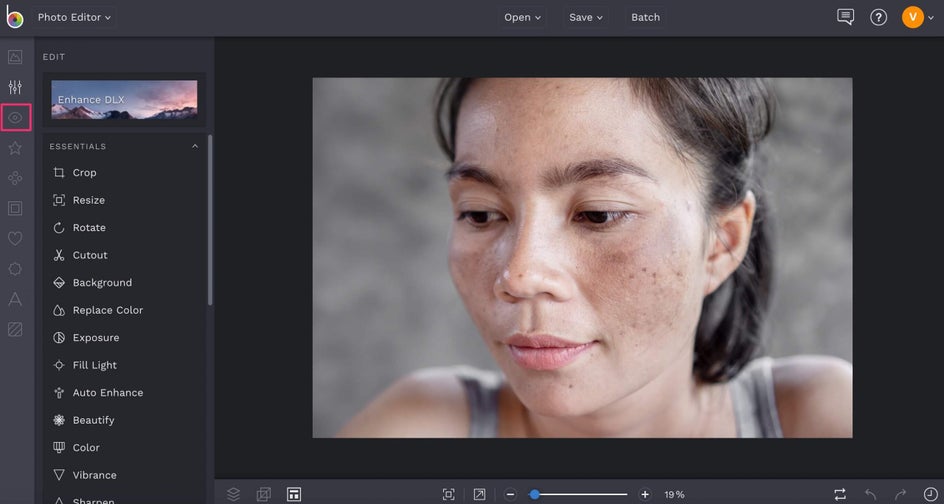Click the fit to screen icon

tap(449, 494)
